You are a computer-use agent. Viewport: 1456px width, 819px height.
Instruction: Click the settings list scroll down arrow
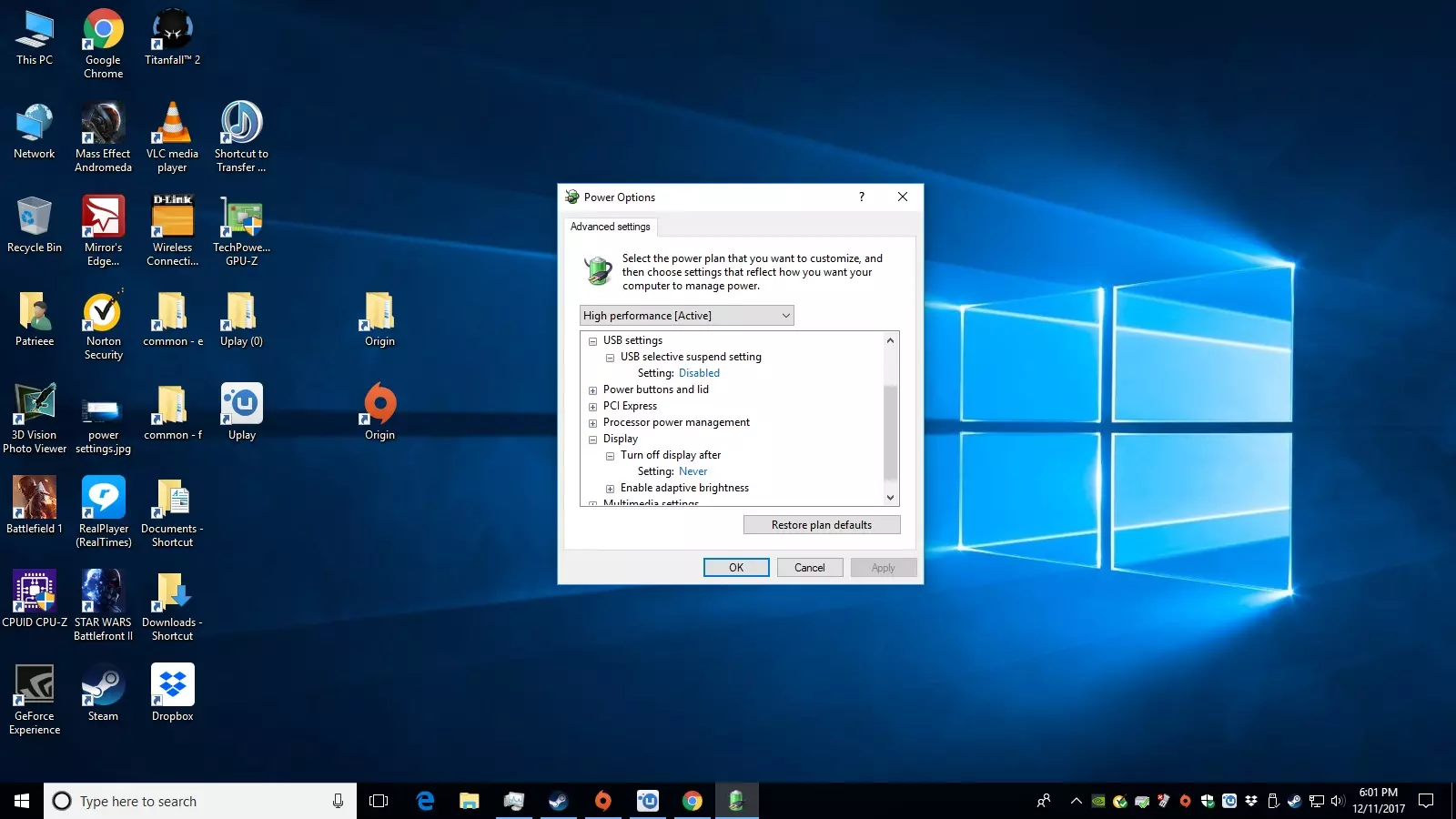point(890,498)
